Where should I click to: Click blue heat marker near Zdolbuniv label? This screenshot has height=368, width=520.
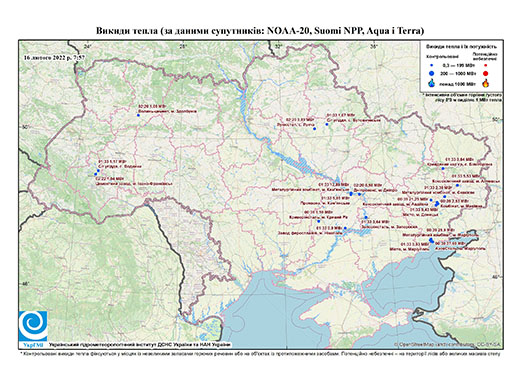coord(138,115)
